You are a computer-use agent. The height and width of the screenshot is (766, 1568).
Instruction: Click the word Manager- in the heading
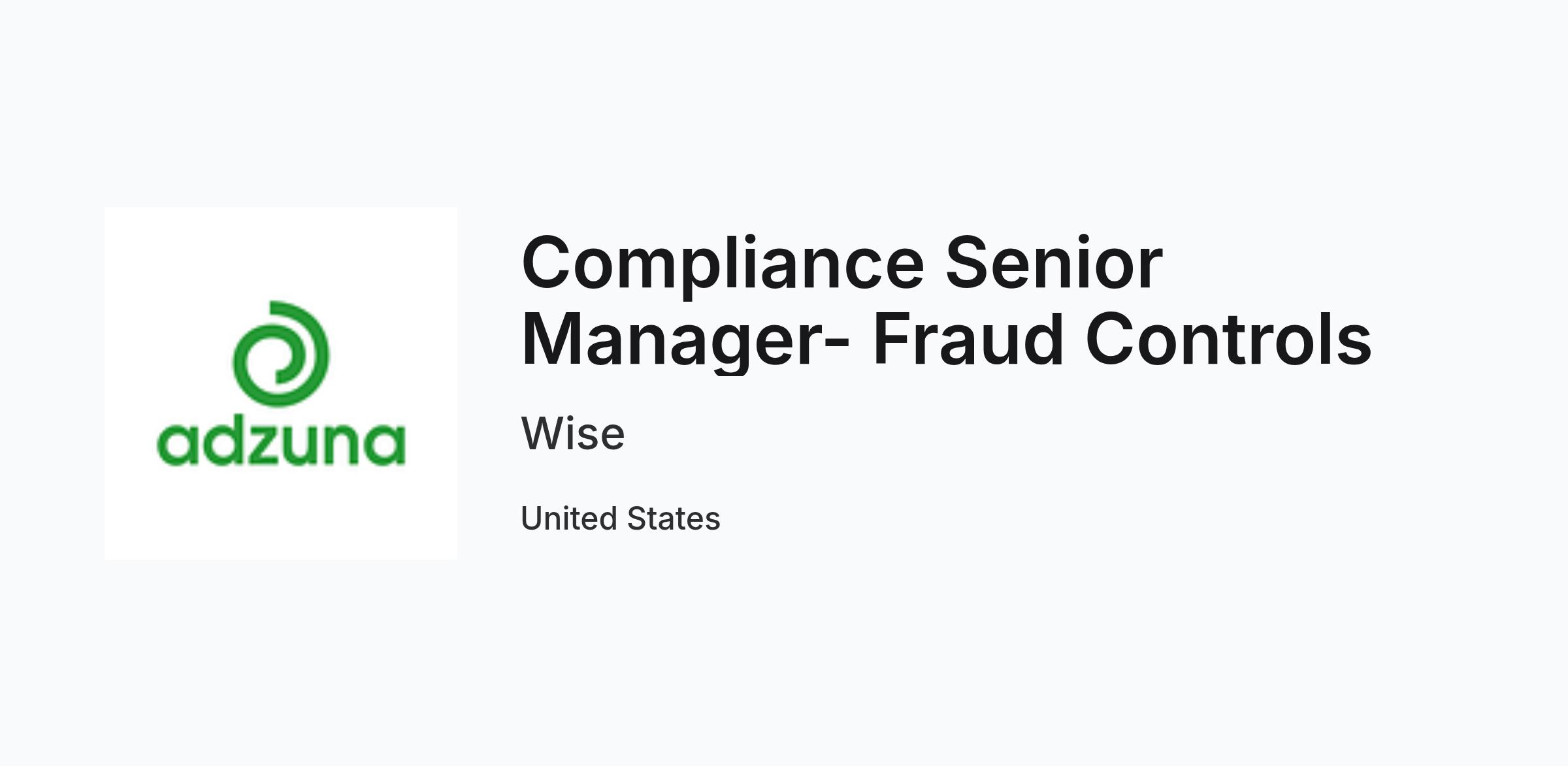tap(685, 341)
